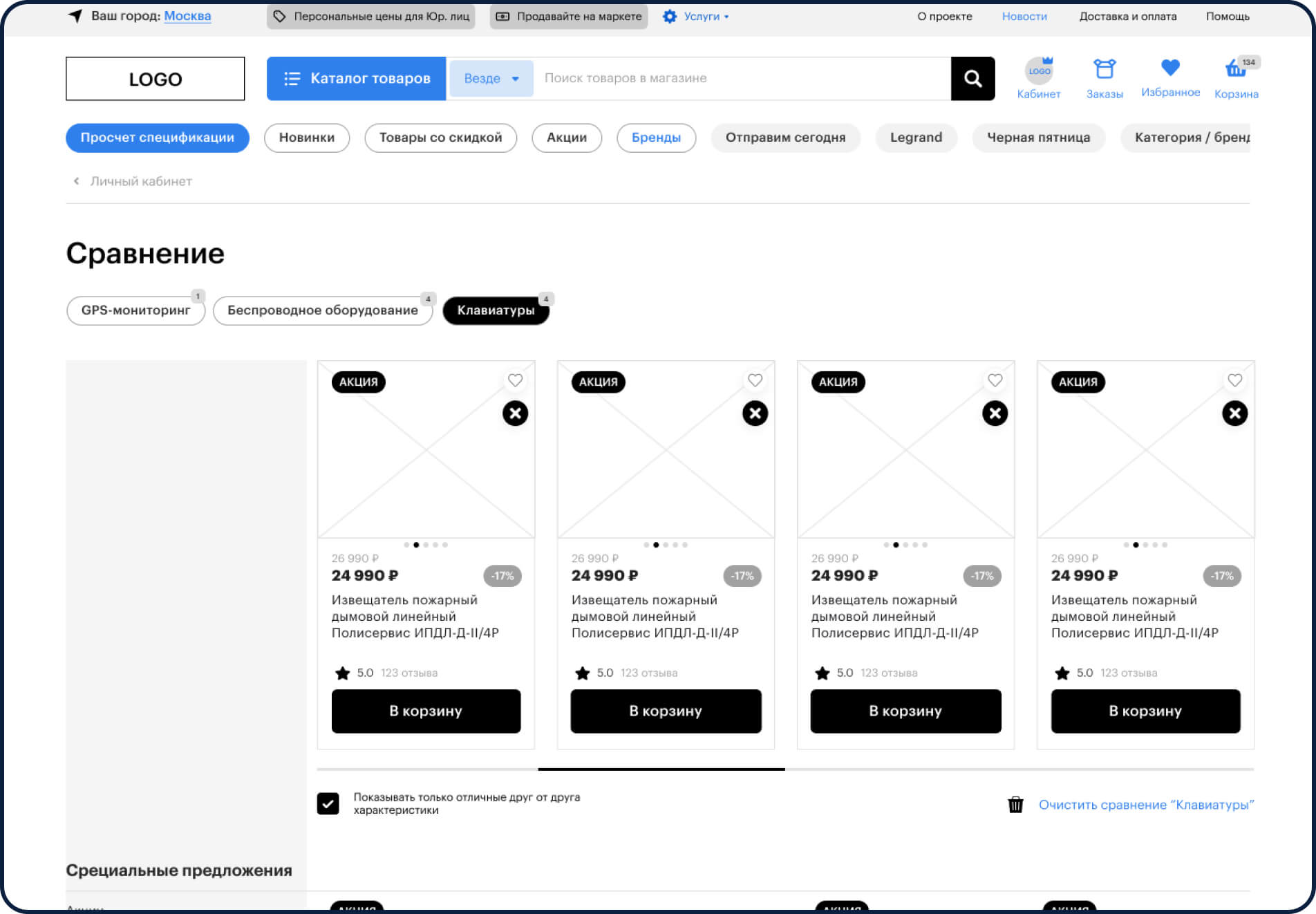Click the horizontal product scrollbar thumb
Image resolution: width=1316 pixels, height=914 pixels.
coord(661,769)
